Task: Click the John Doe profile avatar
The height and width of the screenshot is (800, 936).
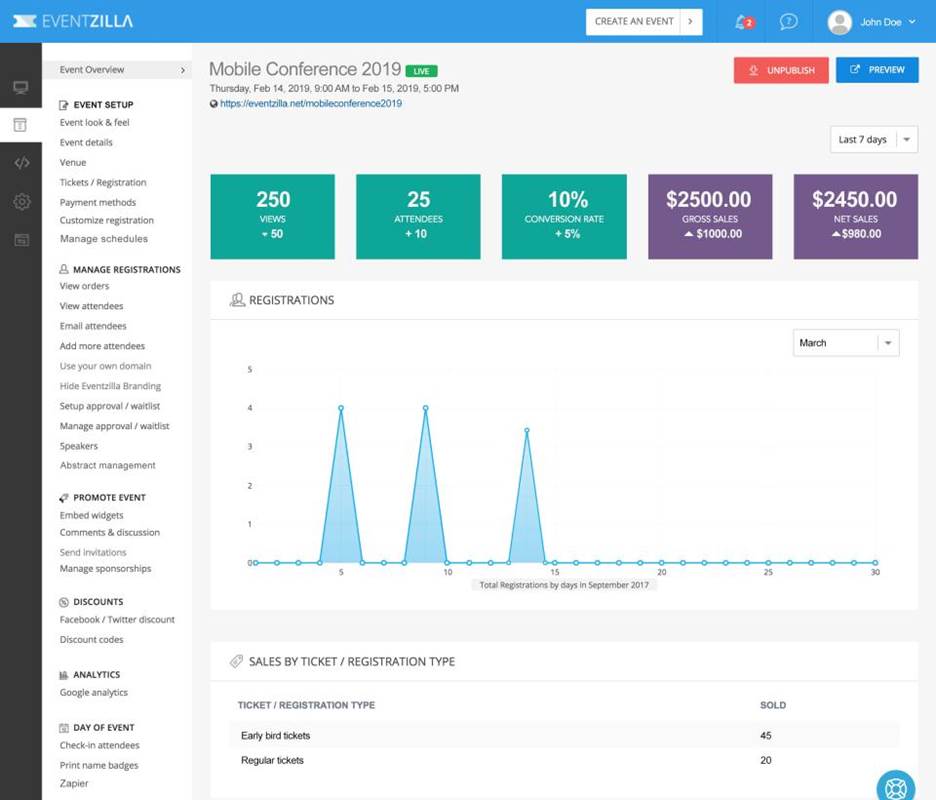Action: [839, 22]
